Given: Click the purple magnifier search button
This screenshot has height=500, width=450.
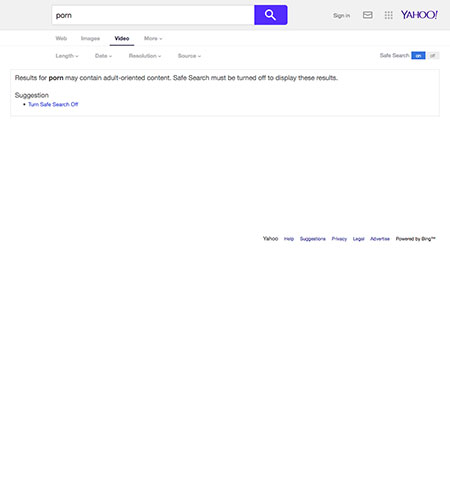Looking at the screenshot, I should pyautogui.click(x=271, y=15).
